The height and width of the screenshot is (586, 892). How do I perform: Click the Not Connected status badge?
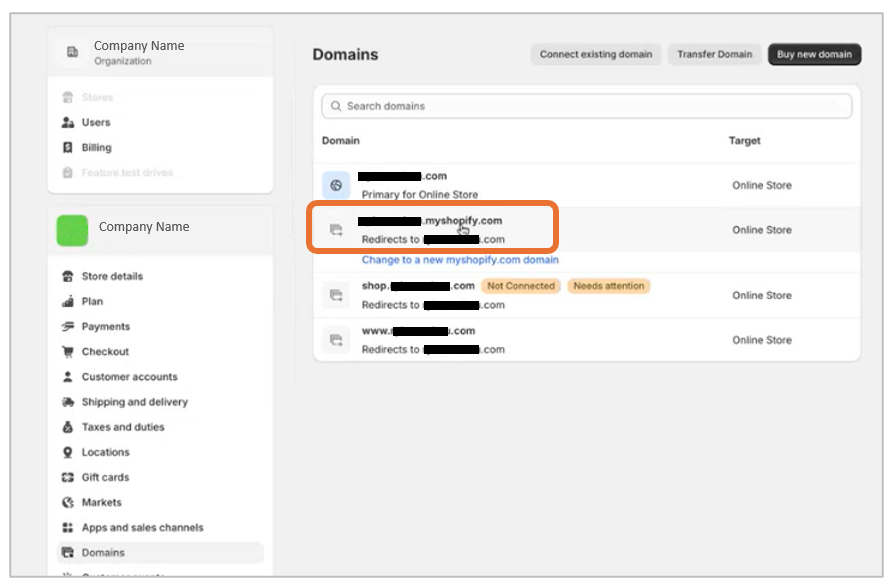click(521, 286)
